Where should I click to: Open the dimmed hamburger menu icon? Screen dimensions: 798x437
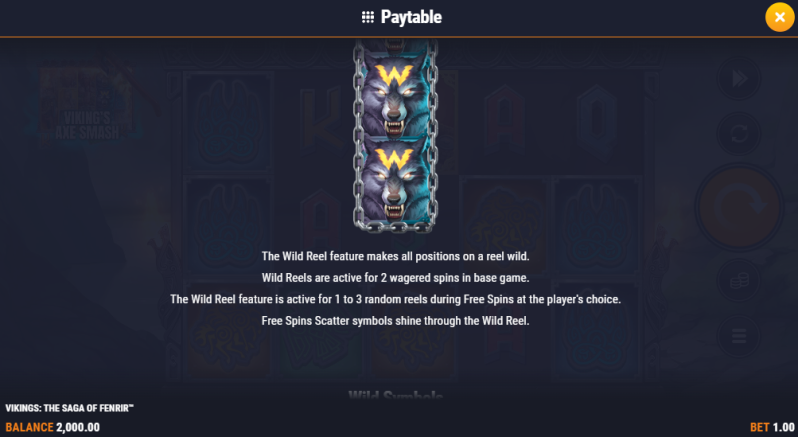pyautogui.click(x=739, y=336)
